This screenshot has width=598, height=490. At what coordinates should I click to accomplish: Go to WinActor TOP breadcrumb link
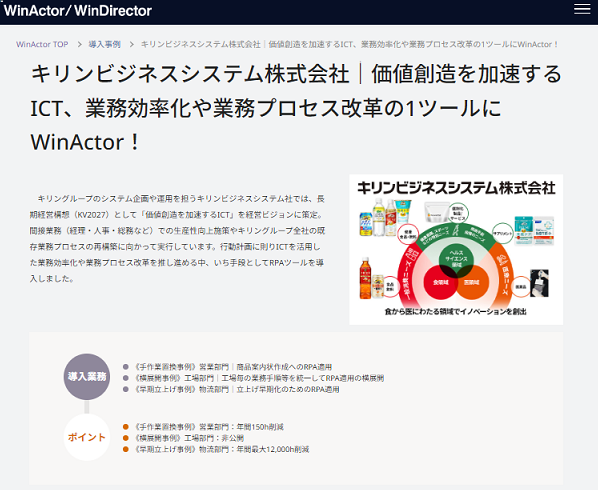tap(42, 44)
